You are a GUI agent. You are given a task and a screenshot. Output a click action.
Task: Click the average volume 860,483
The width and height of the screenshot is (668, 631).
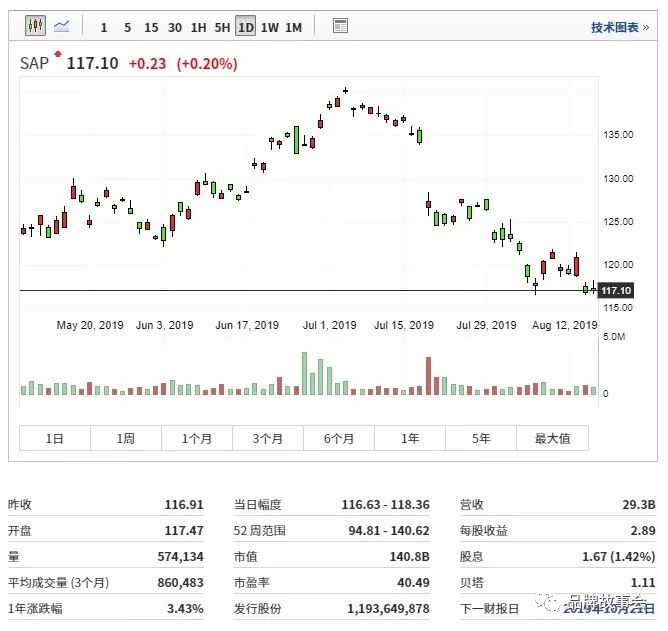pos(180,582)
